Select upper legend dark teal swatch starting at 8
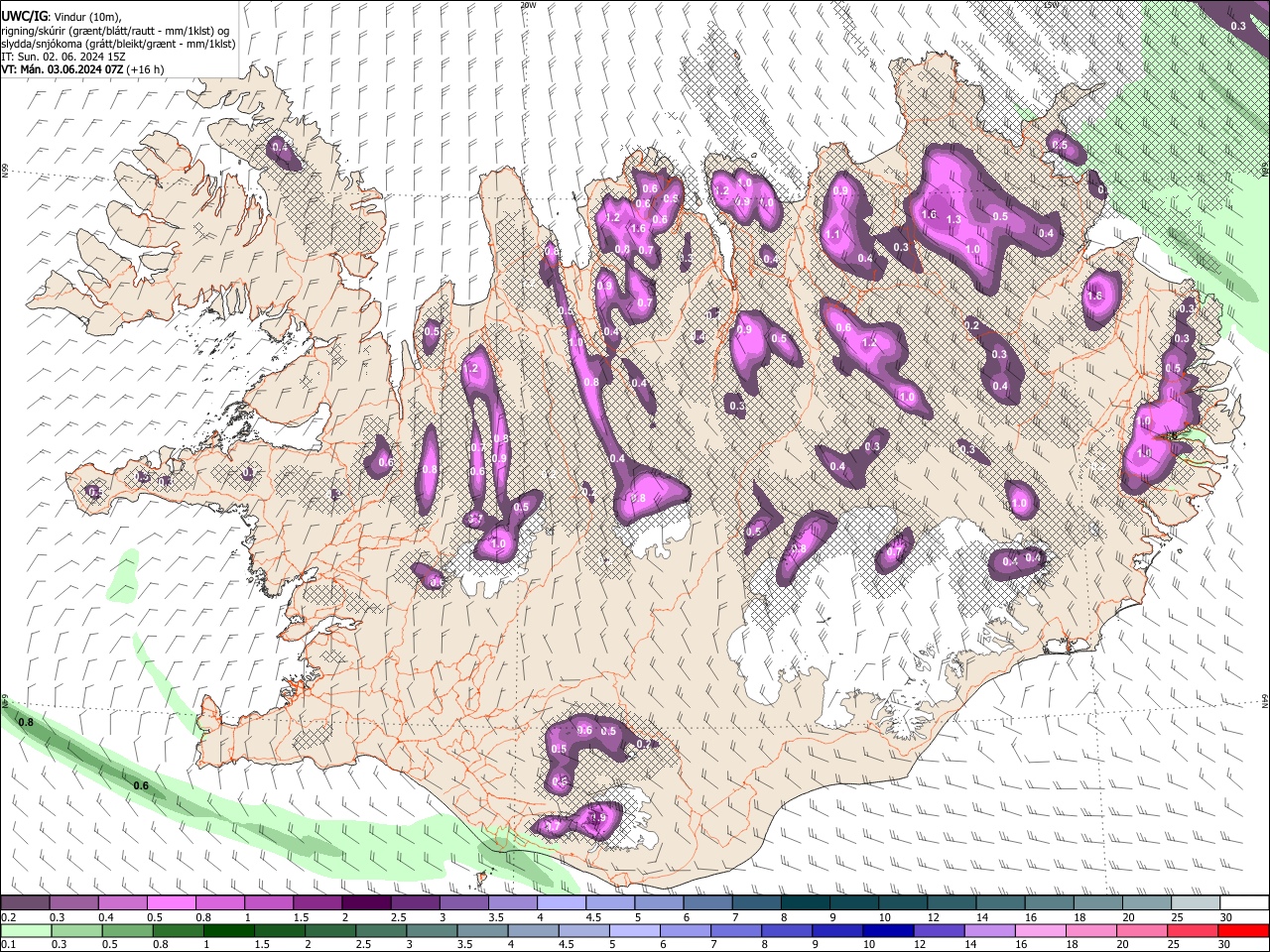The height and width of the screenshot is (952, 1270). [x=806, y=903]
